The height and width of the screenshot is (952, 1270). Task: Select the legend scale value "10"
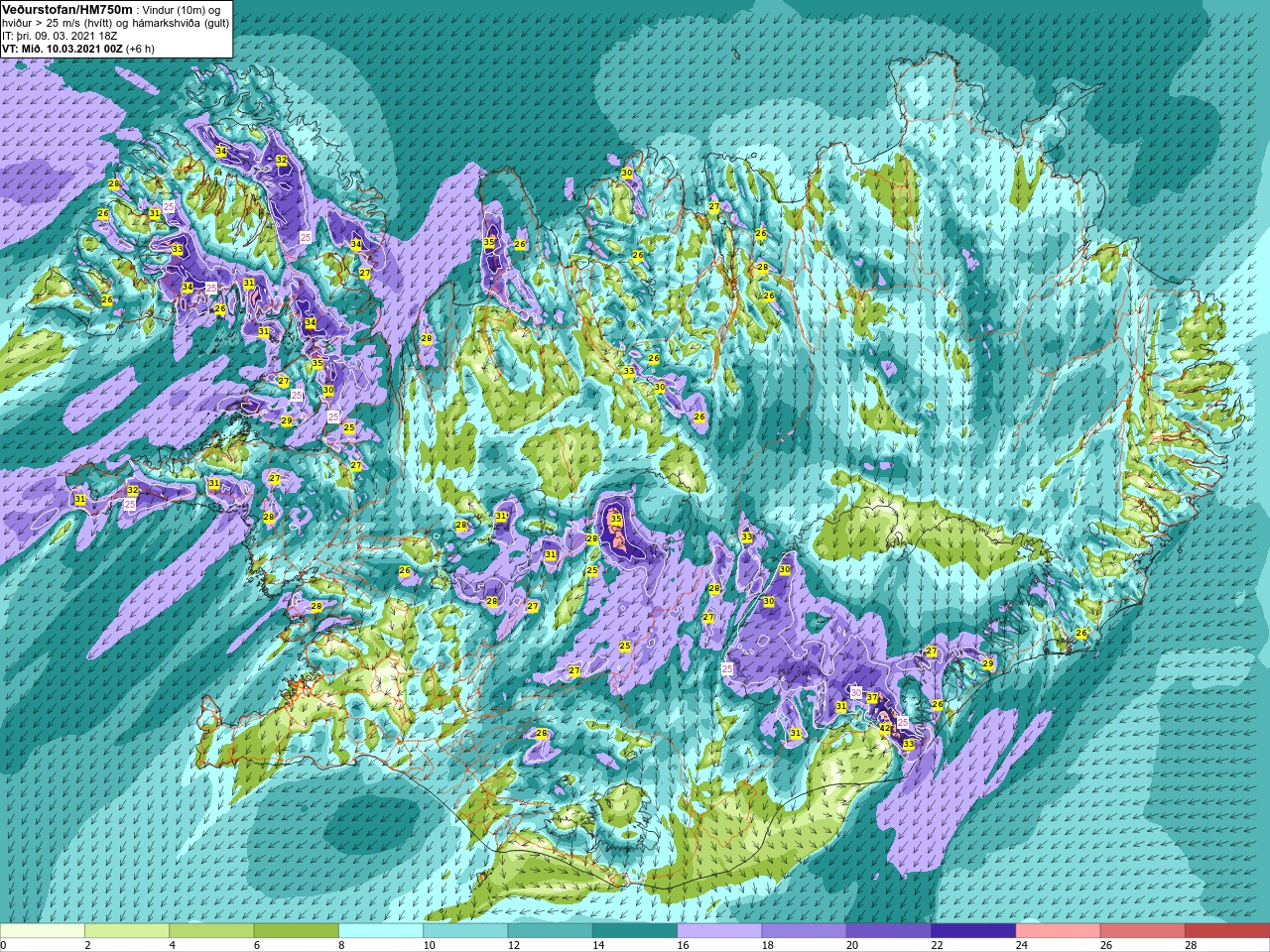click(429, 945)
